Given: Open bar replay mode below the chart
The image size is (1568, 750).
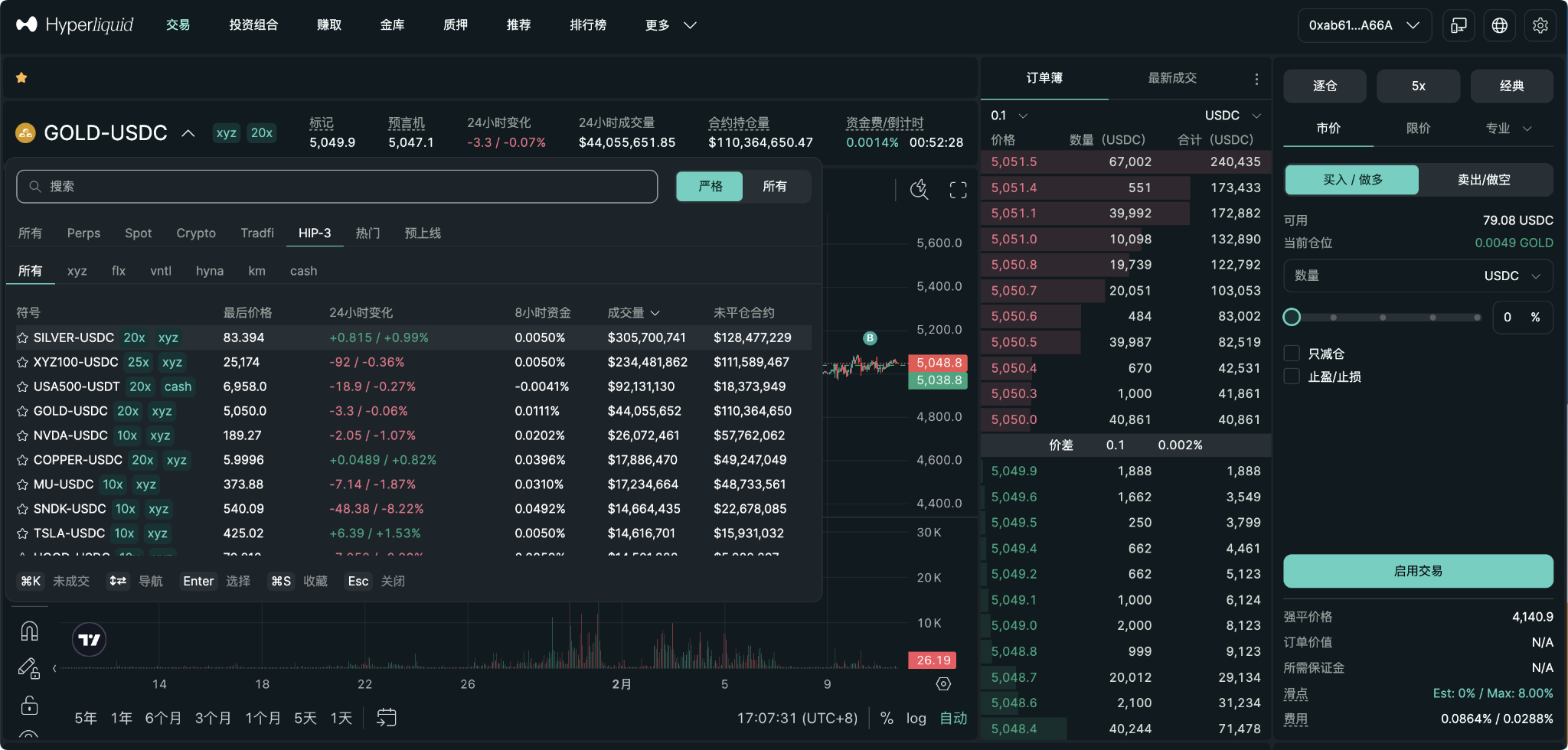Looking at the screenshot, I should (x=385, y=718).
